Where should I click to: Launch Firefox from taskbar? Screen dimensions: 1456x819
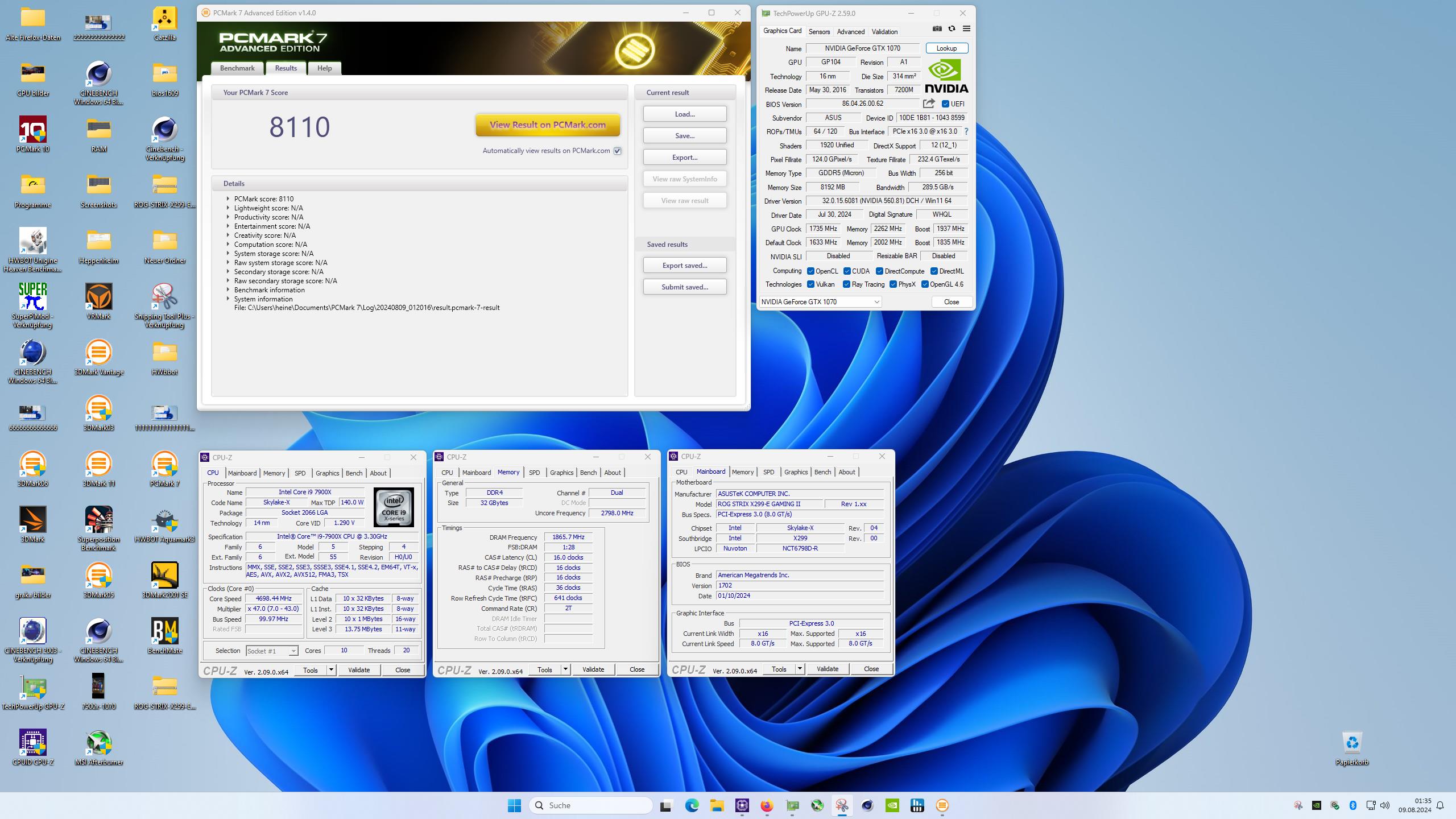[767, 805]
